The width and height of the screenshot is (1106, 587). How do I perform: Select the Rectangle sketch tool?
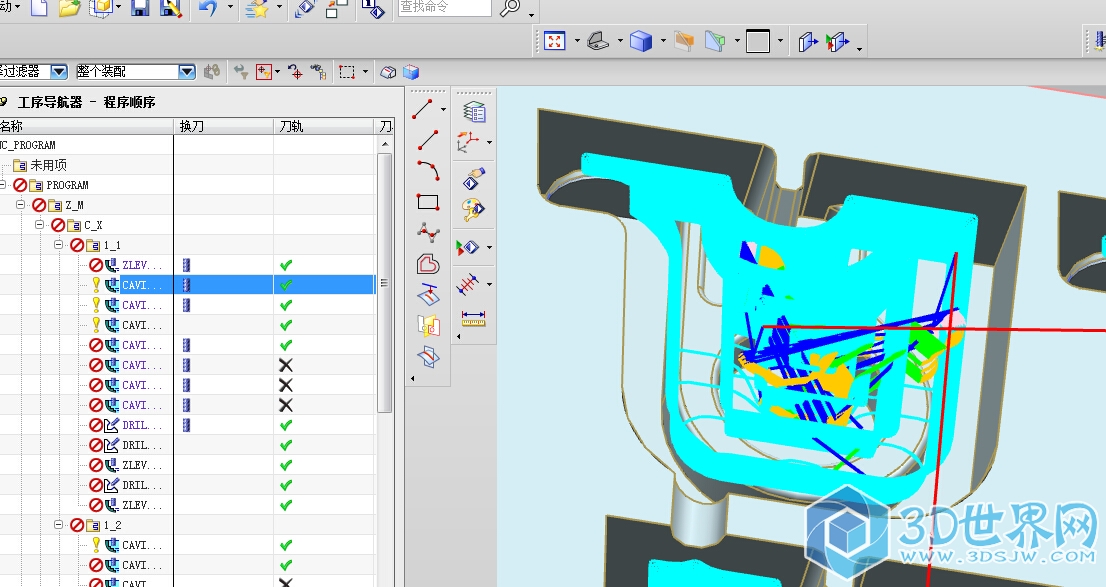[428, 202]
